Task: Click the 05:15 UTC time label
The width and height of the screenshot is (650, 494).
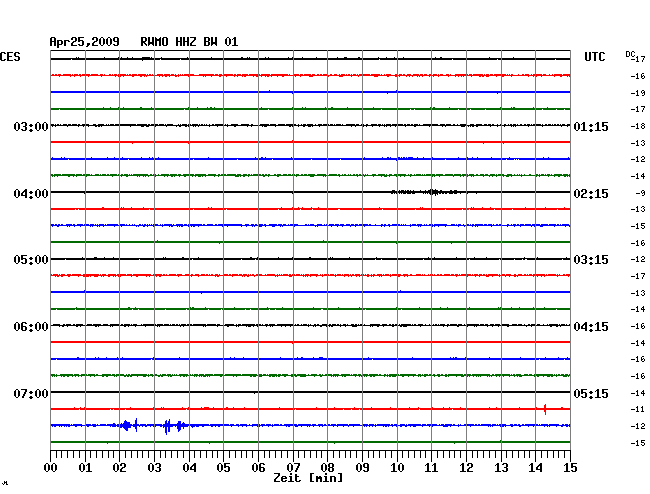Action: point(591,393)
